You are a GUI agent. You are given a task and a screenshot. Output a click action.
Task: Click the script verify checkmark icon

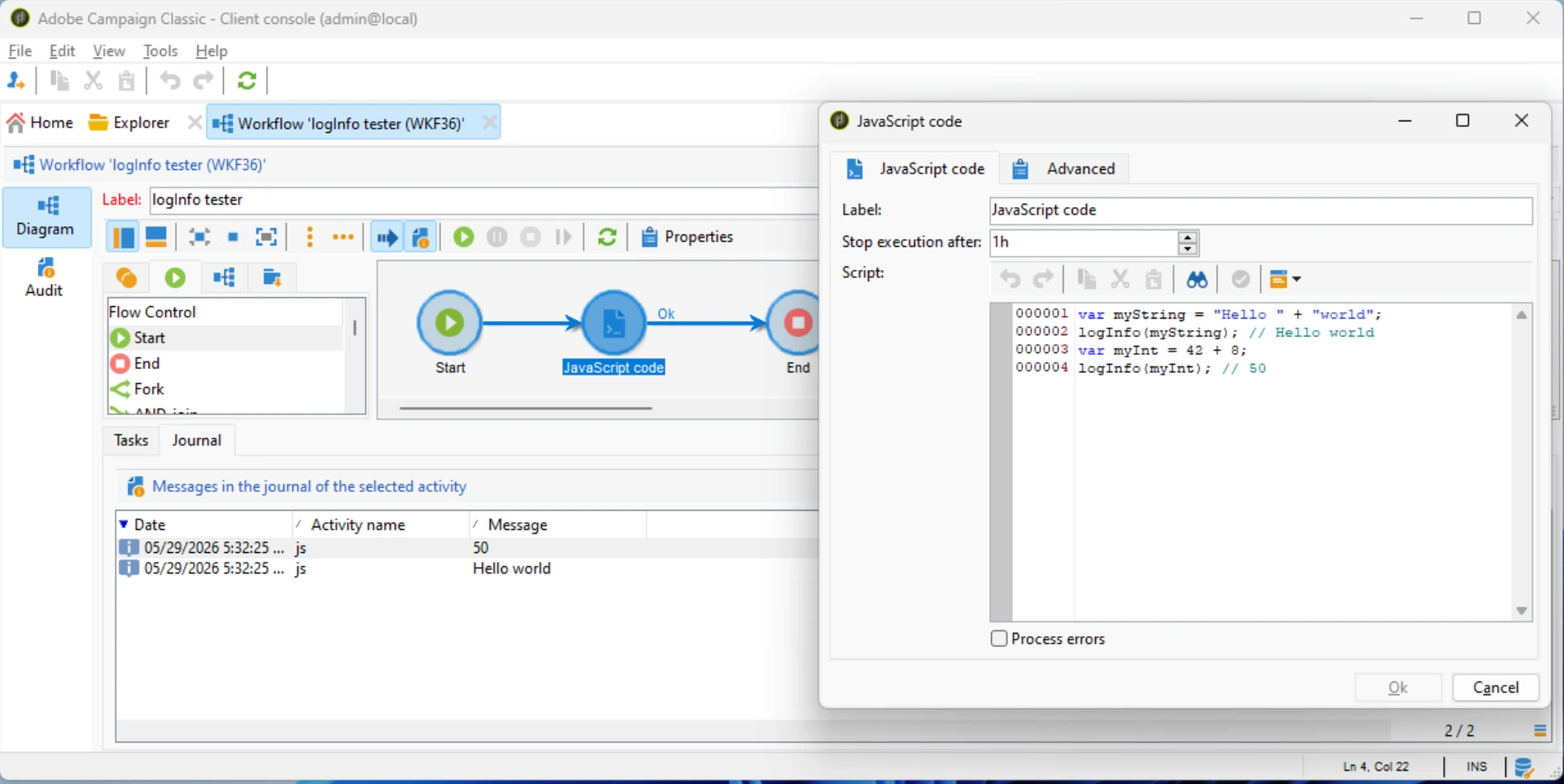[x=1240, y=280]
